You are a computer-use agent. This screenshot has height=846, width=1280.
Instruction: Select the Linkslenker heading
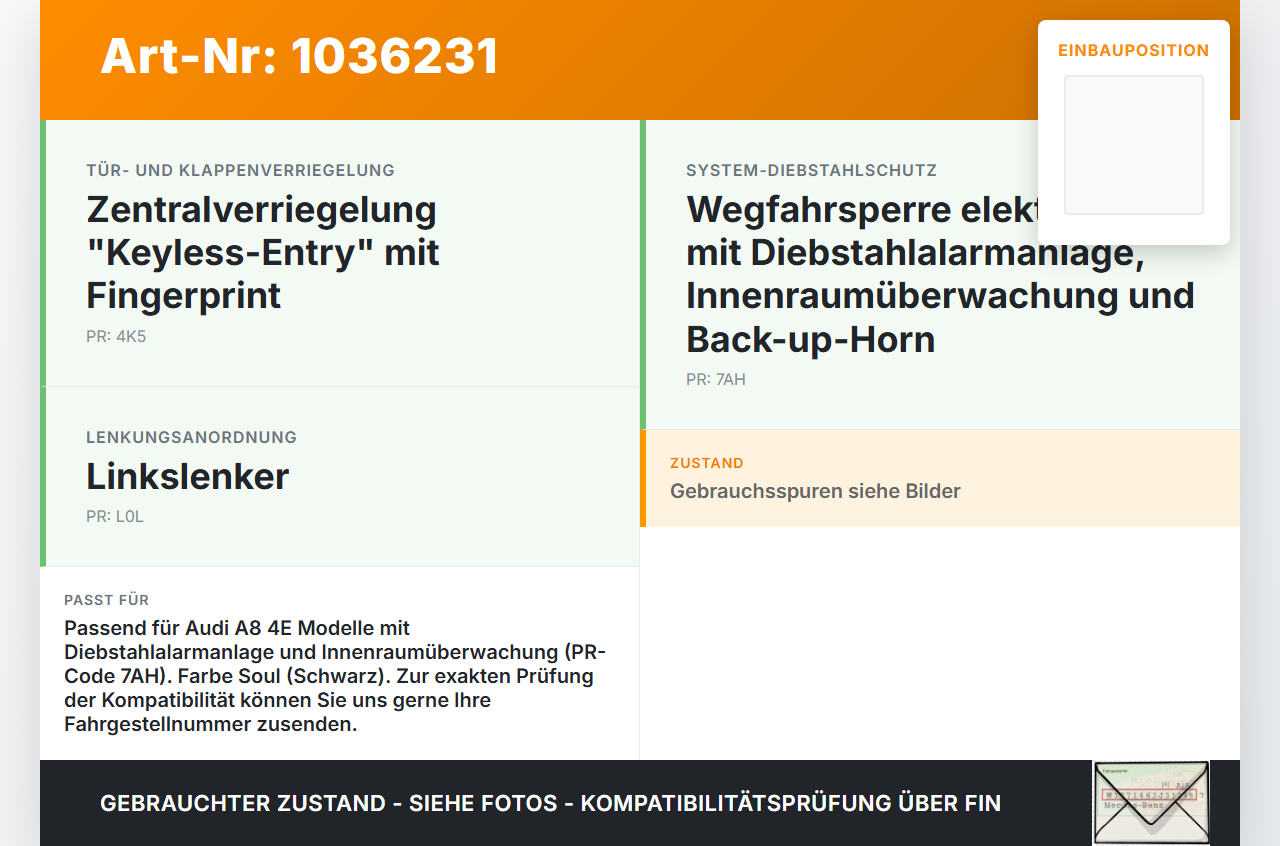tap(188, 476)
